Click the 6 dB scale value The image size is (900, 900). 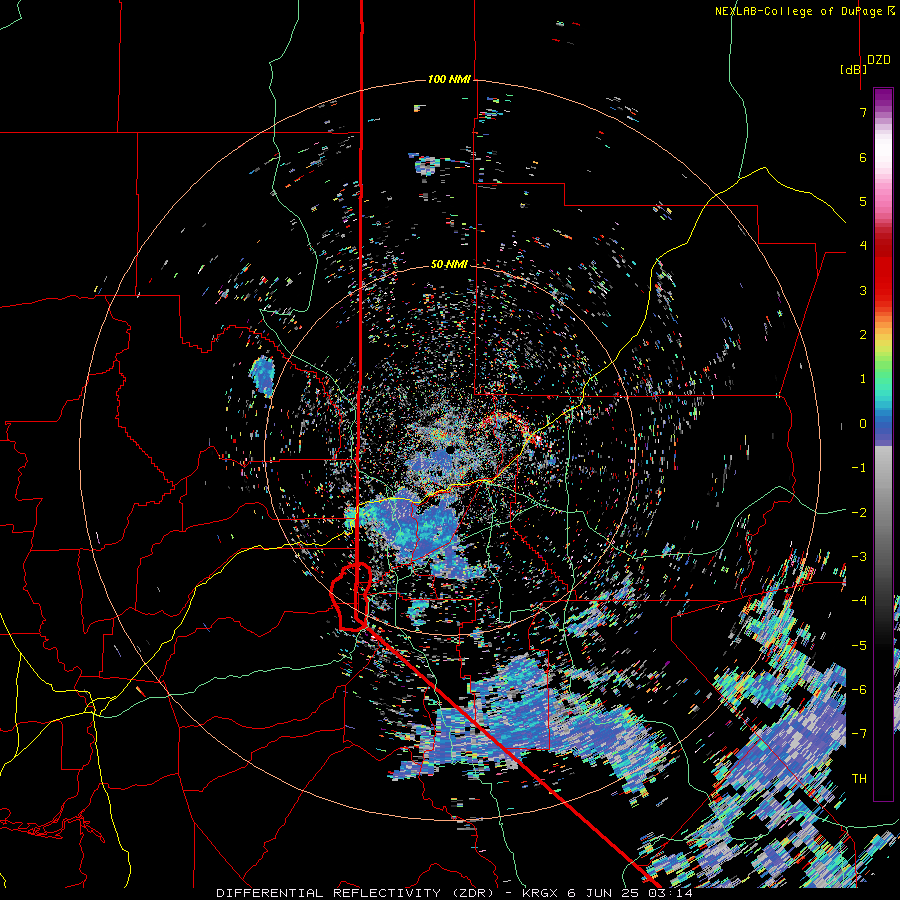863,157
